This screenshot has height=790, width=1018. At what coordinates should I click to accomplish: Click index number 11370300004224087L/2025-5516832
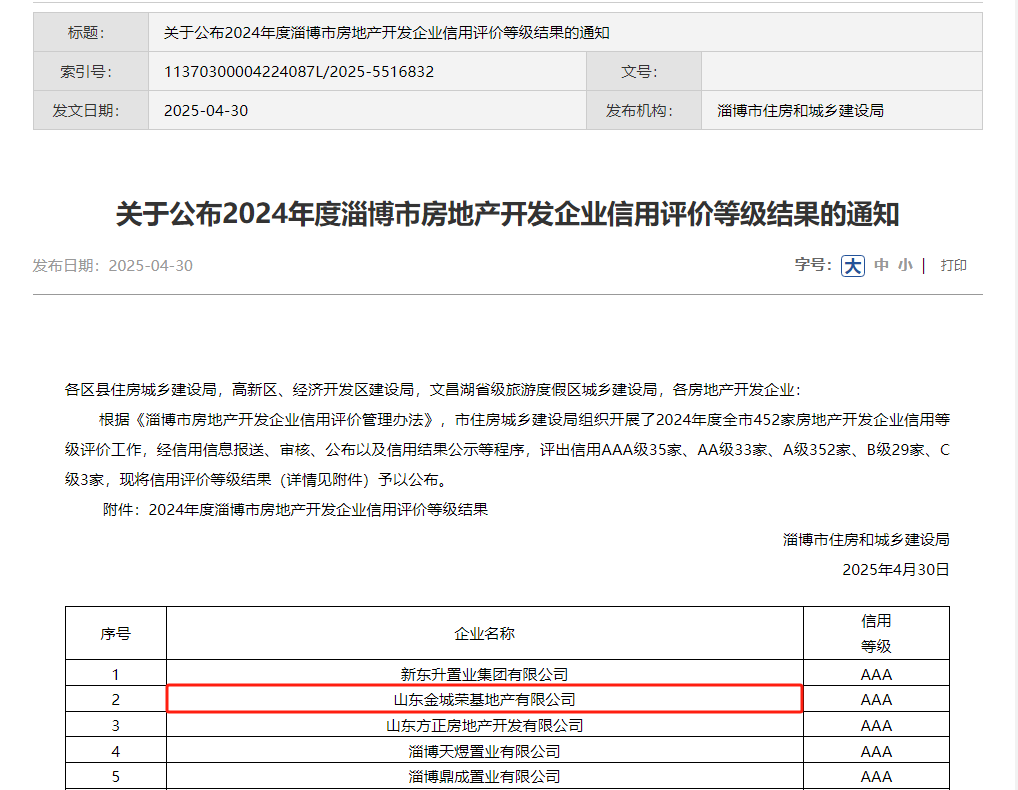tap(298, 72)
